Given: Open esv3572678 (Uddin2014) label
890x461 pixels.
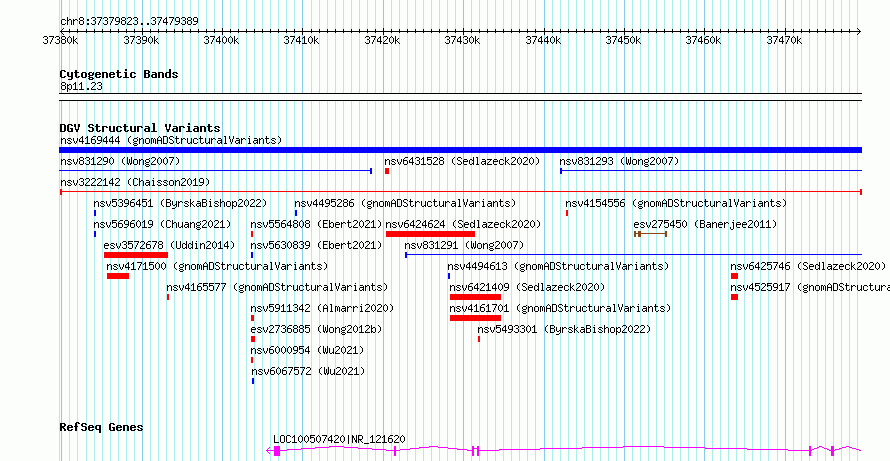Looking at the screenshot, I should [169, 245].
